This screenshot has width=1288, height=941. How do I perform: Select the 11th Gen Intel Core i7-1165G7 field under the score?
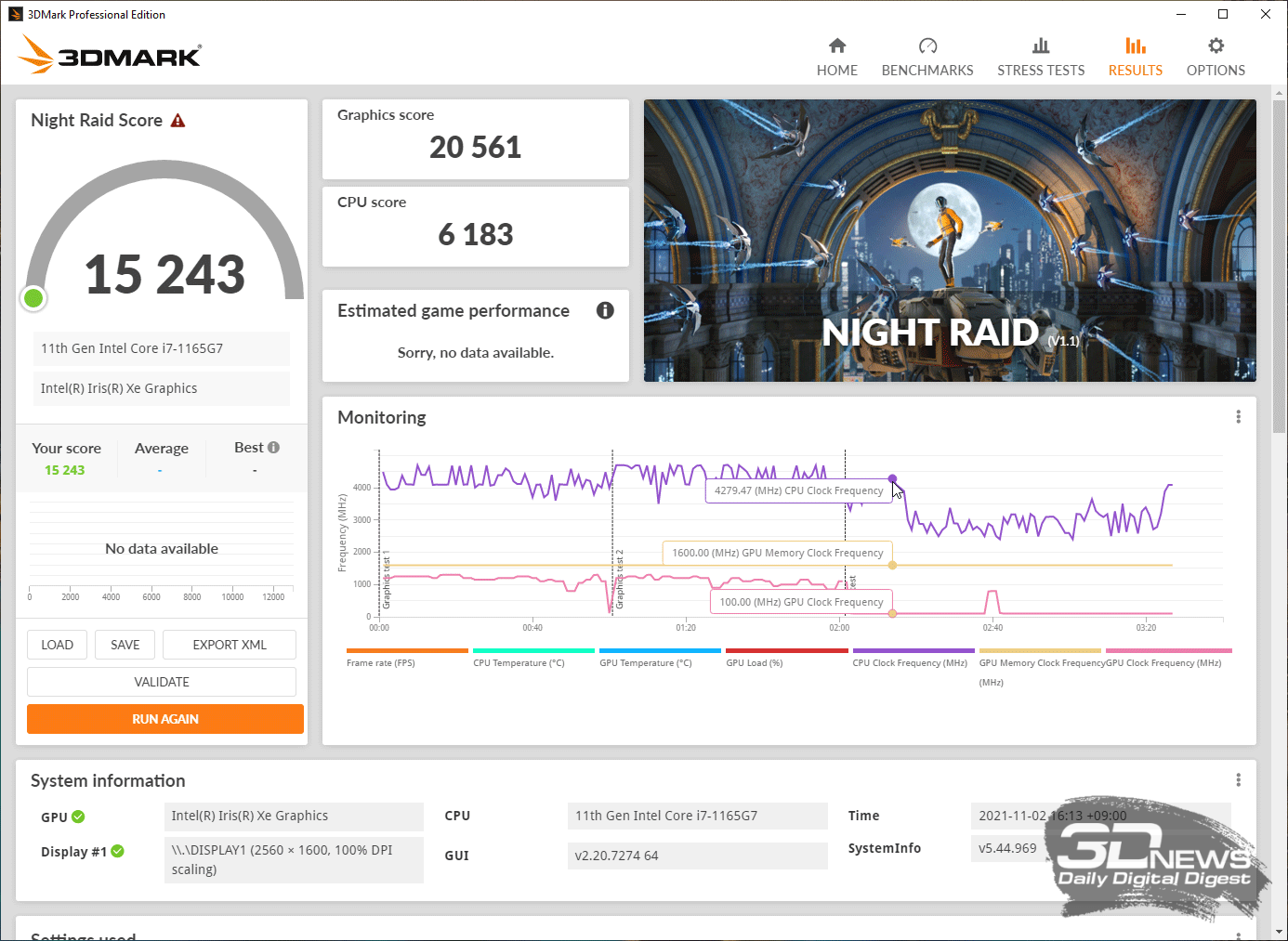[x=162, y=348]
